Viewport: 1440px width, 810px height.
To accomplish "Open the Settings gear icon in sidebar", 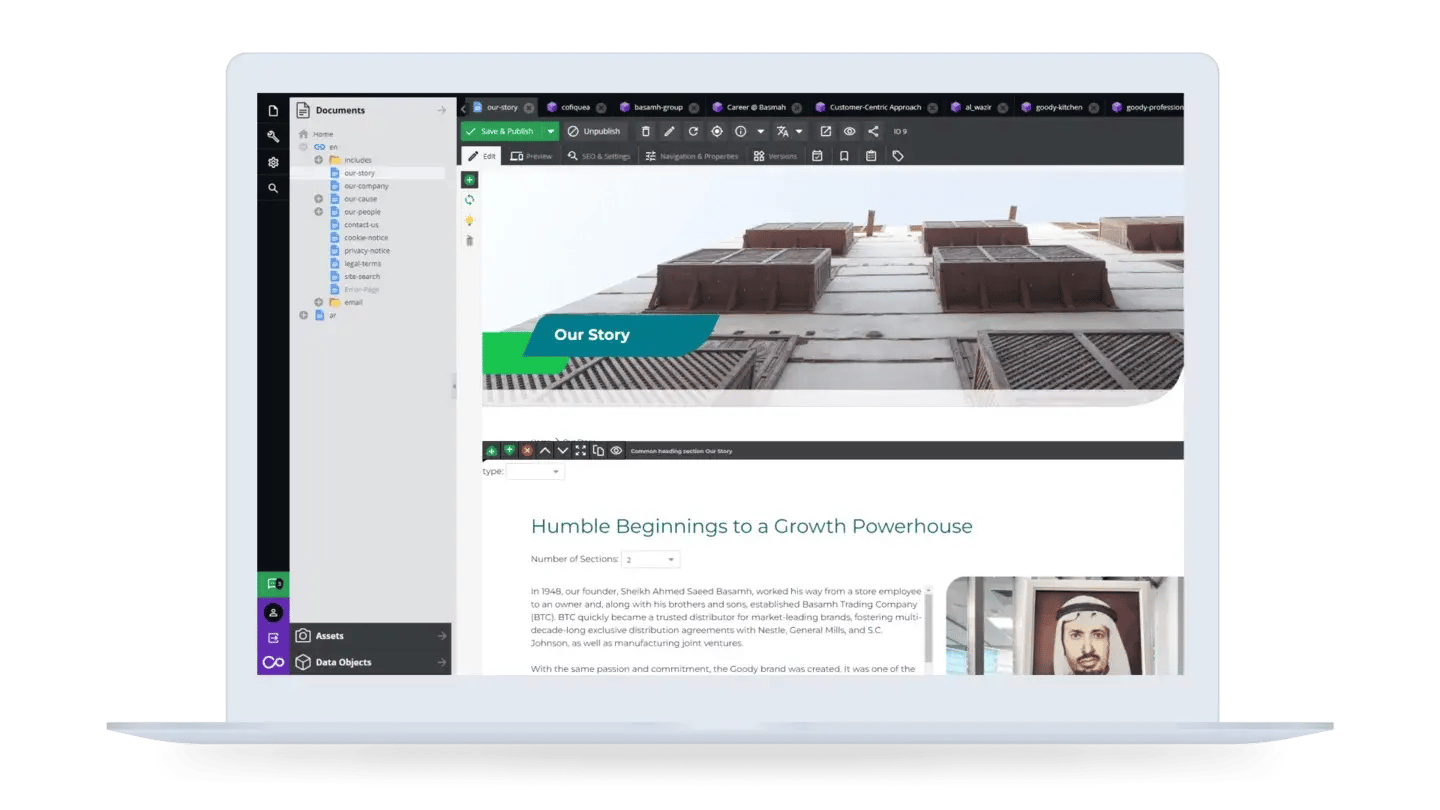I will [273, 162].
